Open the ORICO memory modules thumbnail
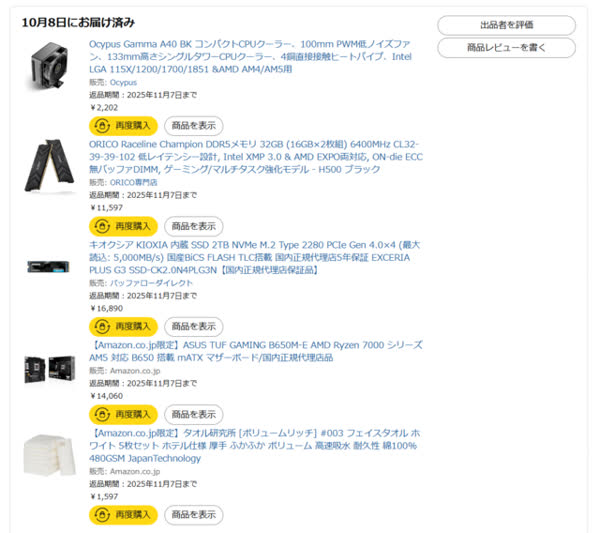This screenshot has width=600, height=533. tap(50, 166)
